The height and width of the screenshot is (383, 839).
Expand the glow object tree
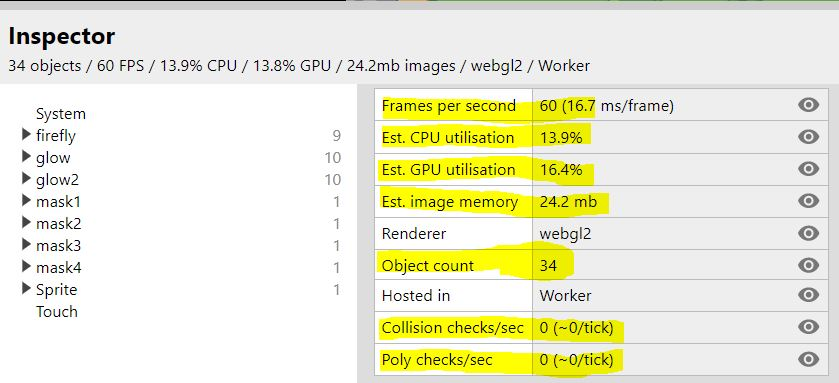pos(26,157)
